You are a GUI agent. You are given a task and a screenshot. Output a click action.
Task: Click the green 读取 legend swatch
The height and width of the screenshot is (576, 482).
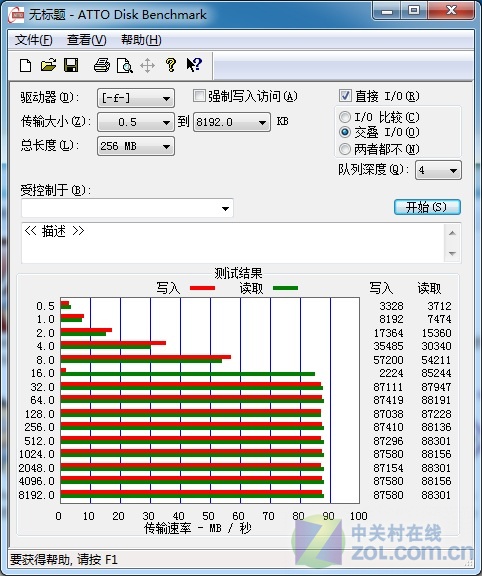tap(285, 288)
